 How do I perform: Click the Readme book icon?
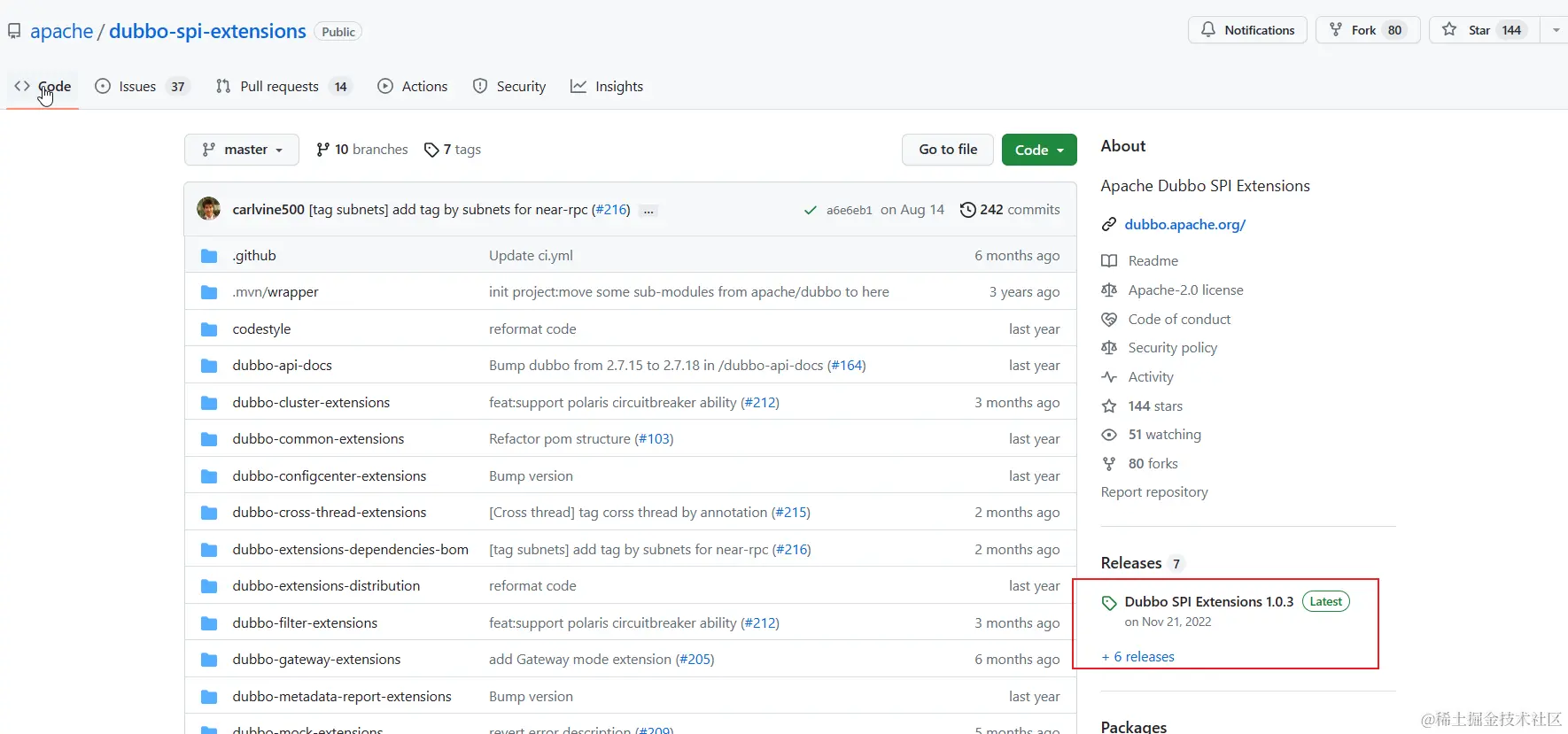(1109, 261)
